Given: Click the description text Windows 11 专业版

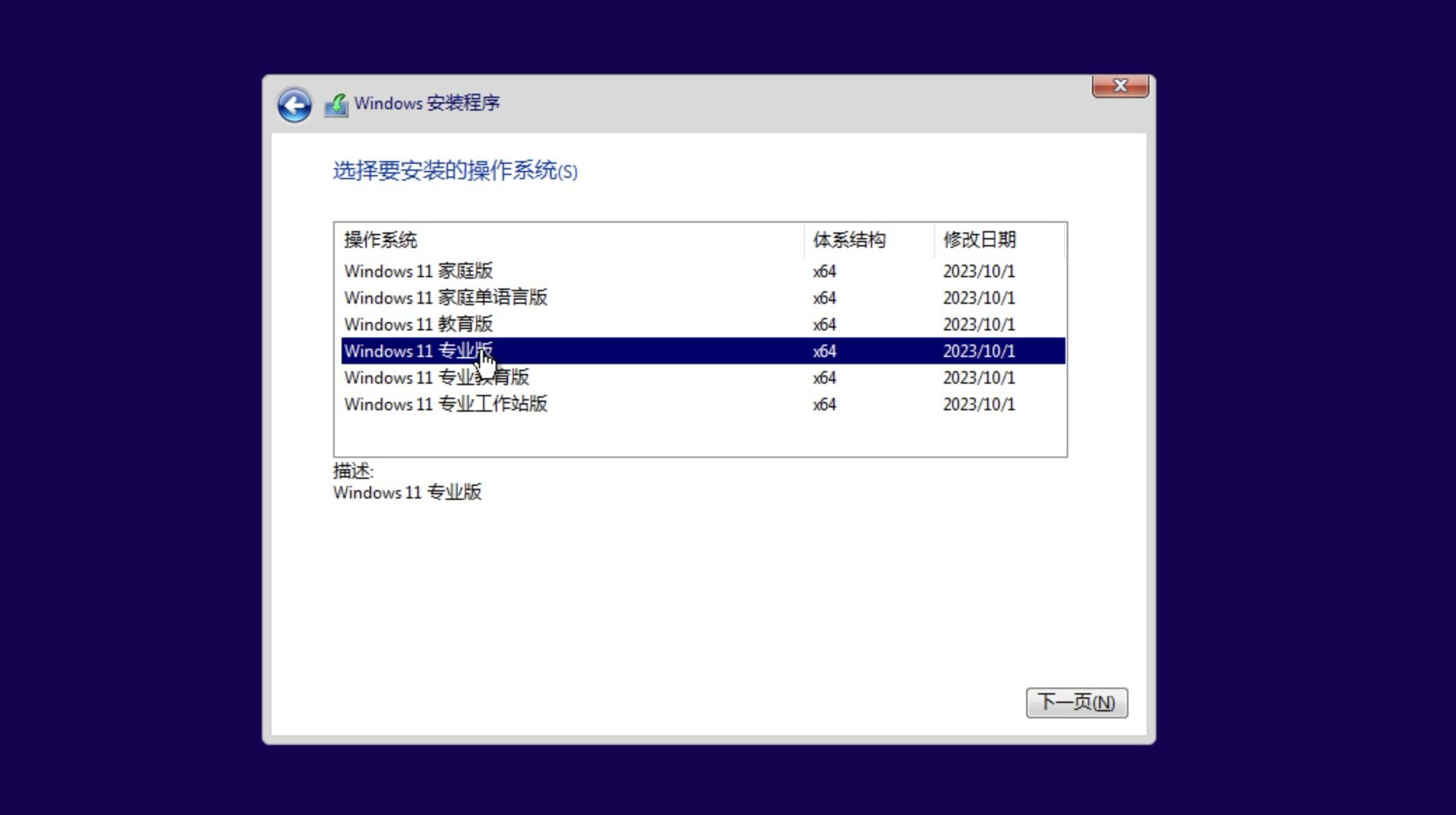Looking at the screenshot, I should coord(407,492).
